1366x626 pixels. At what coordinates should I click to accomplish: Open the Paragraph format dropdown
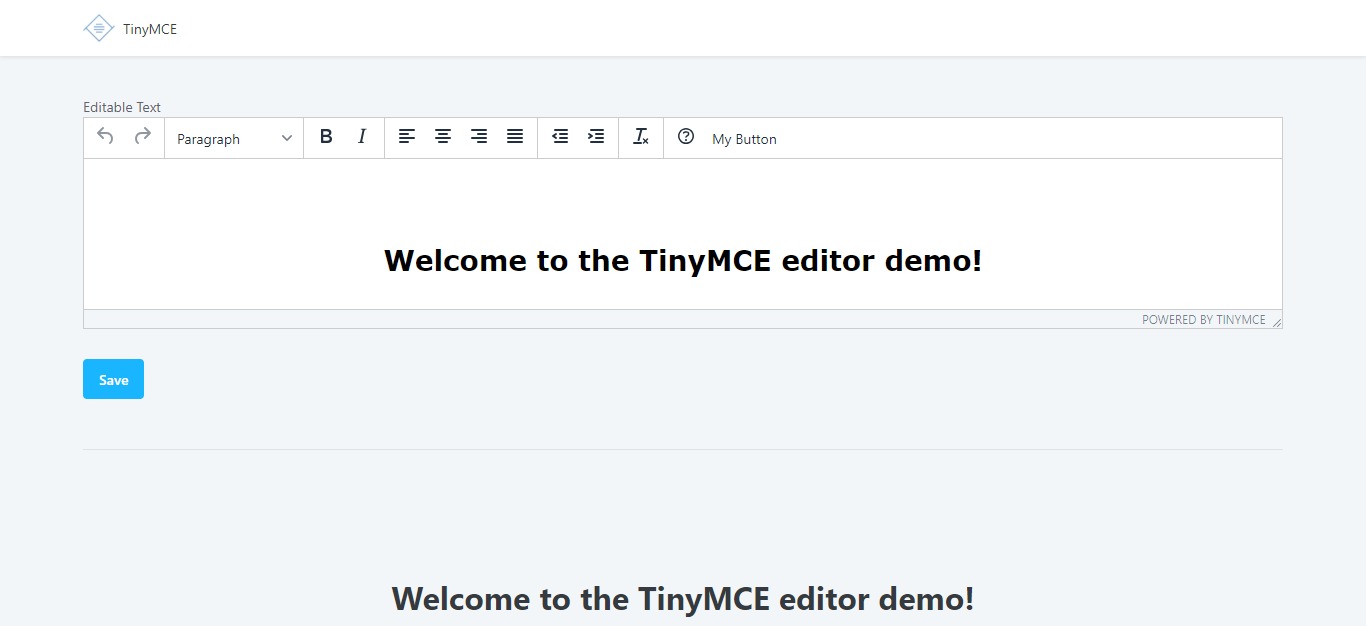click(x=234, y=138)
